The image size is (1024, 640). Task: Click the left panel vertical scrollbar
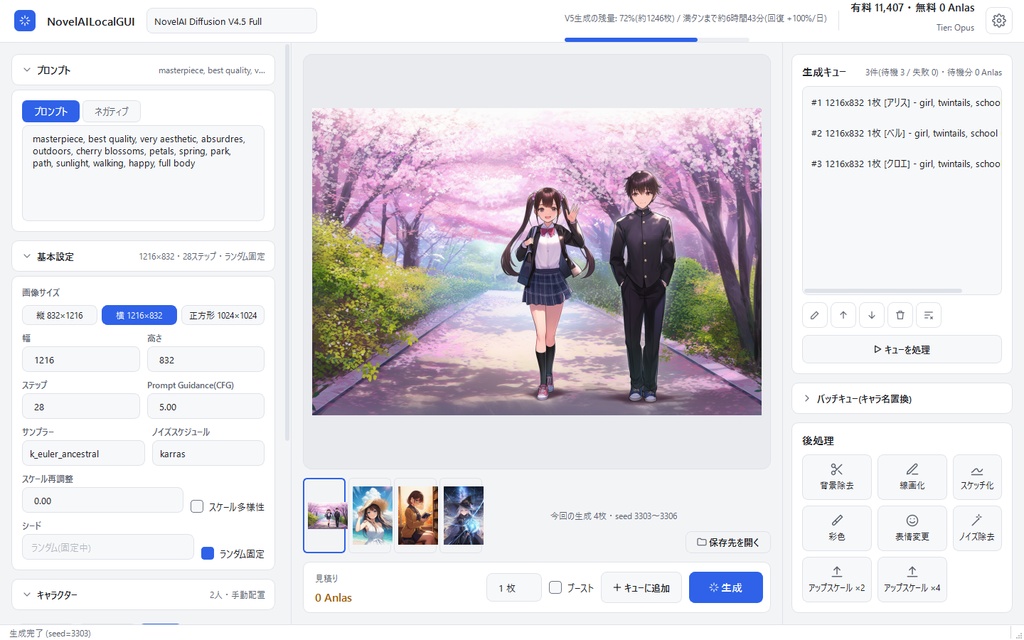287,243
